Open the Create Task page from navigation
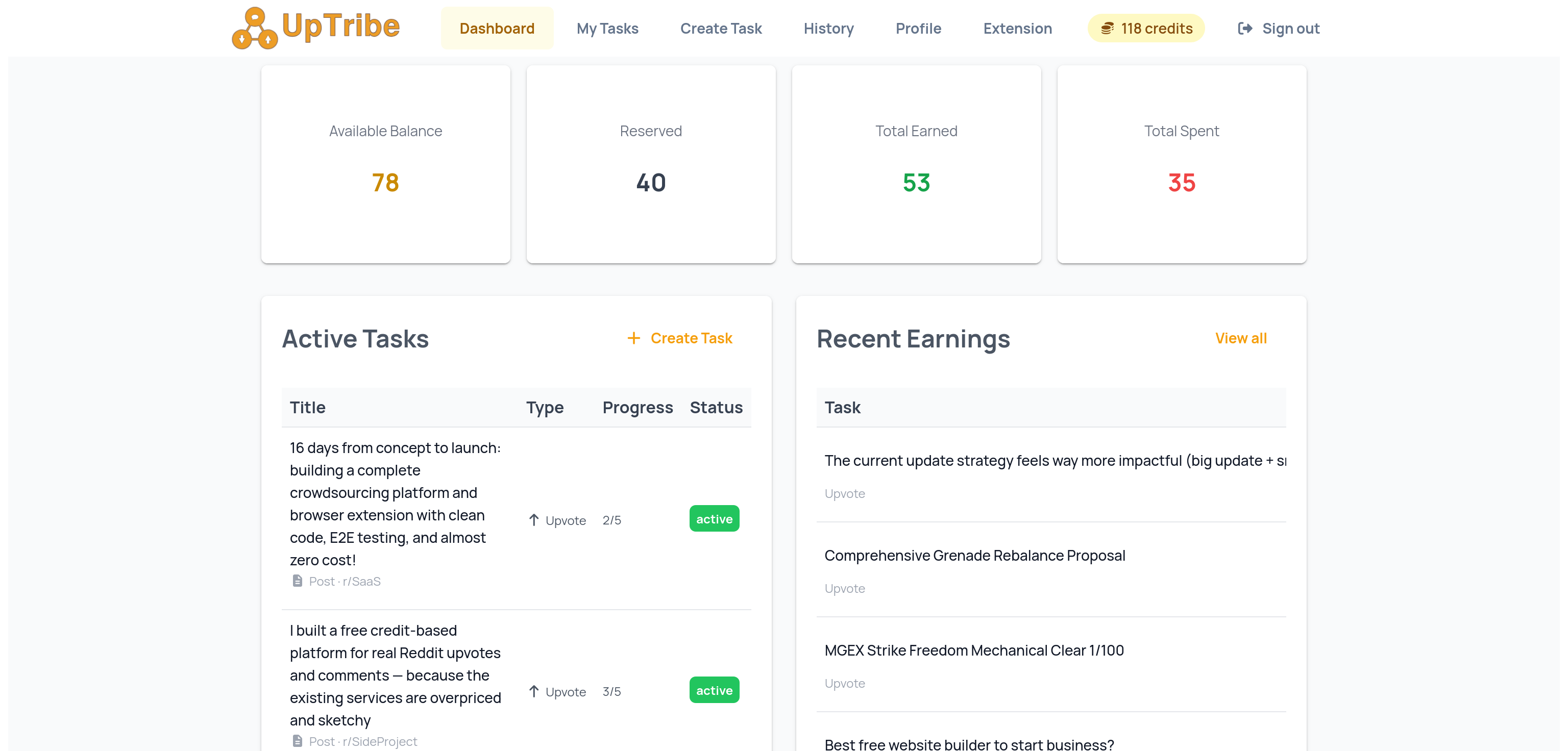Viewport: 1568px width, 751px height. pyautogui.click(x=721, y=28)
